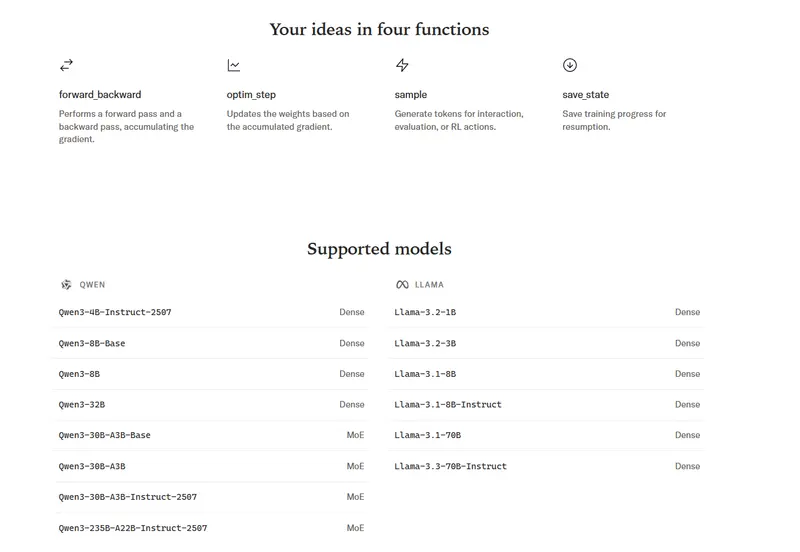Click the Meta Llama logo icon

(402, 285)
